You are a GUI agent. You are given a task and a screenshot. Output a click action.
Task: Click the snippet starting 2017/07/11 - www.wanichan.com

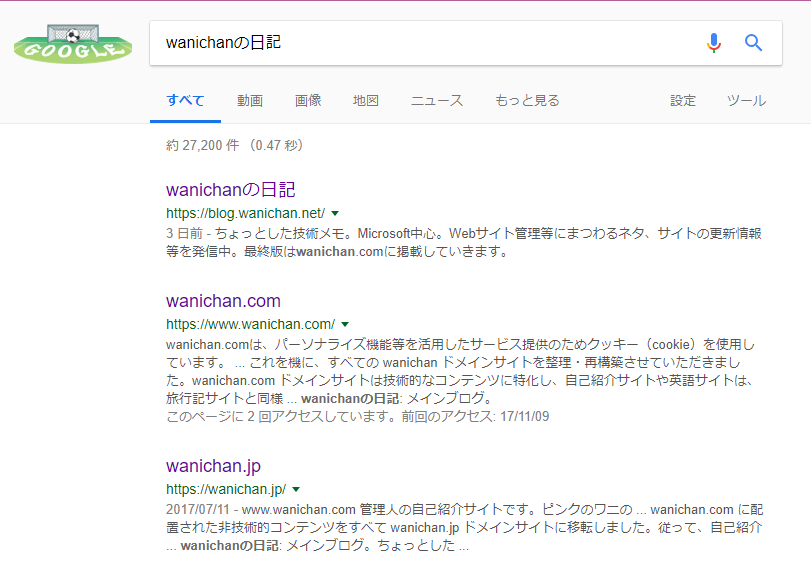pos(464,527)
